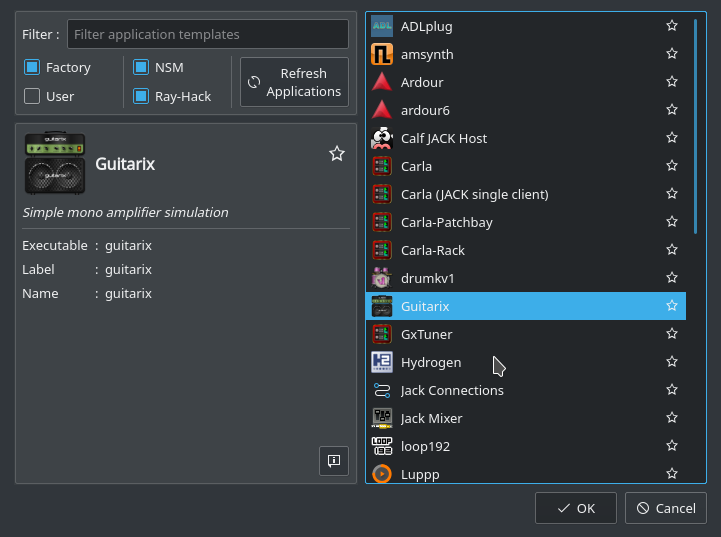The width and height of the screenshot is (721, 537).
Task: Click Refresh Applications button
Action: coord(294,82)
